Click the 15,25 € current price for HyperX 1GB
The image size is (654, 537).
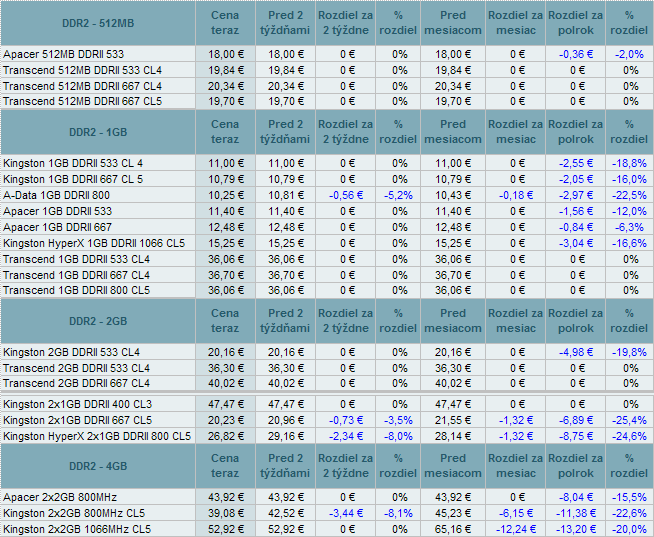click(226, 243)
